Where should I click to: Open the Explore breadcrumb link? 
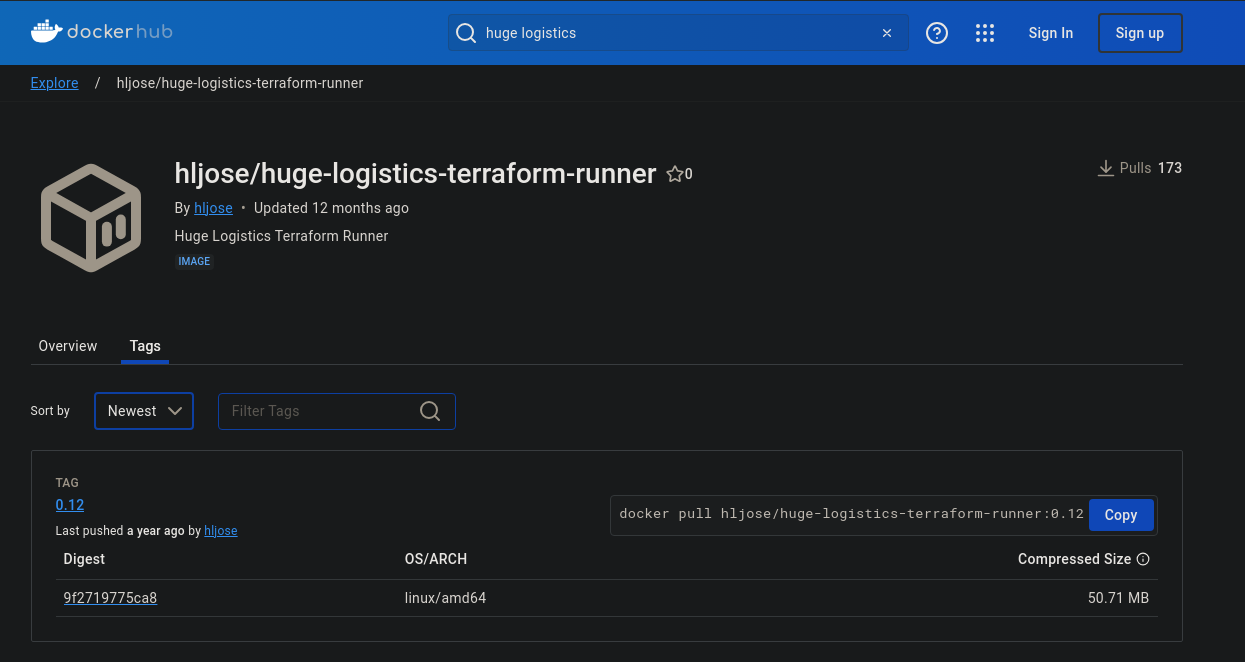coord(54,83)
